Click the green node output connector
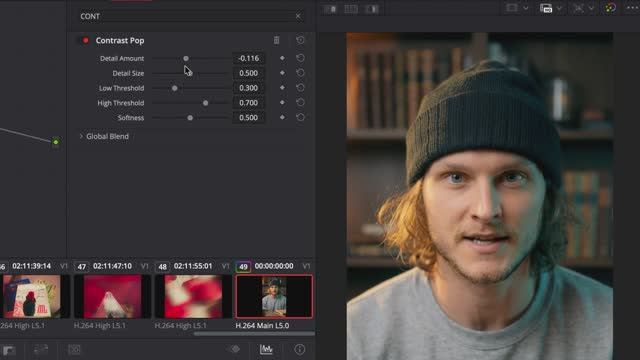 tap(56, 142)
